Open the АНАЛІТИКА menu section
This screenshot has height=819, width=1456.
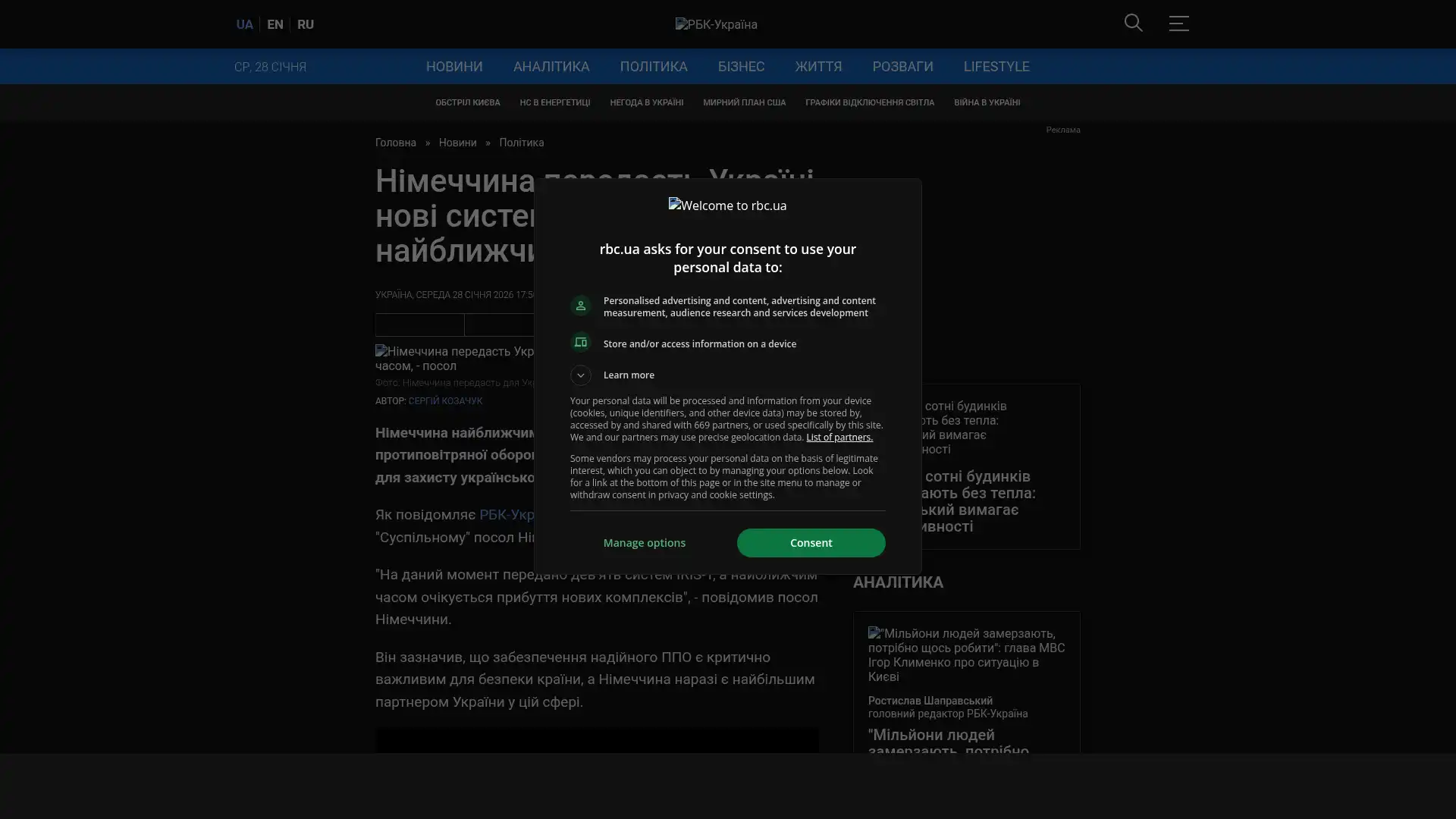(x=551, y=67)
